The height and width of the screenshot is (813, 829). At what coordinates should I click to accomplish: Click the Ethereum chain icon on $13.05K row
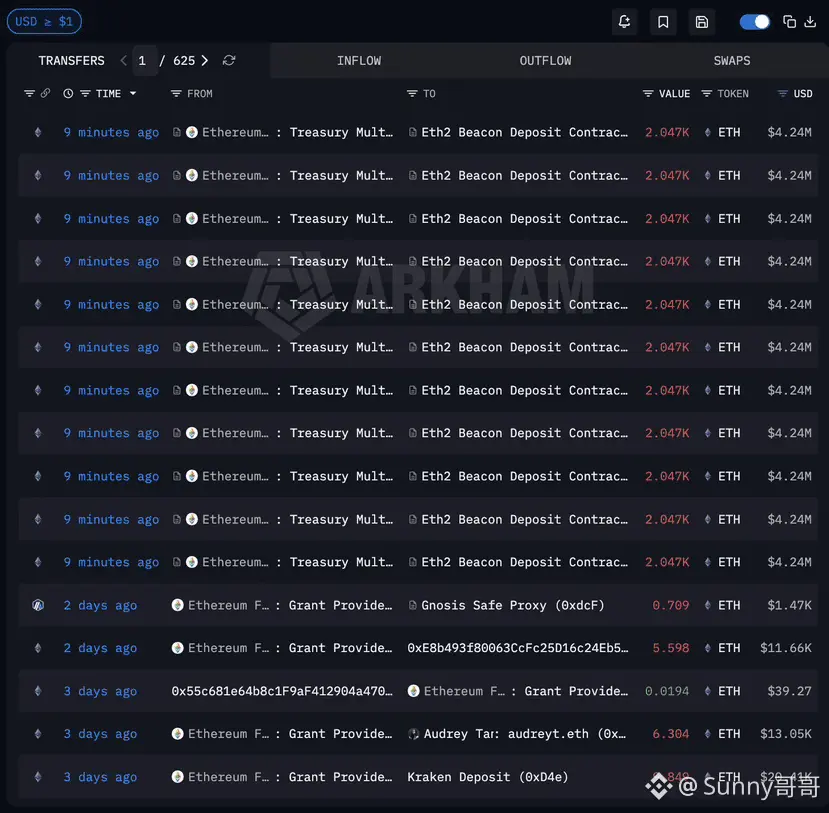38,734
